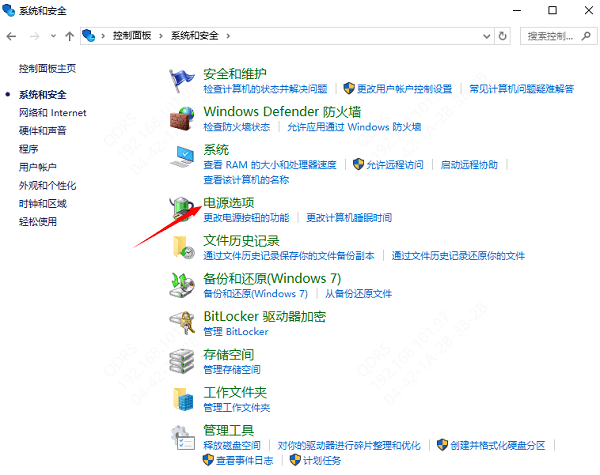600x475 pixels.
Task: Select 系统和安全 in the sidebar
Action: [42, 95]
